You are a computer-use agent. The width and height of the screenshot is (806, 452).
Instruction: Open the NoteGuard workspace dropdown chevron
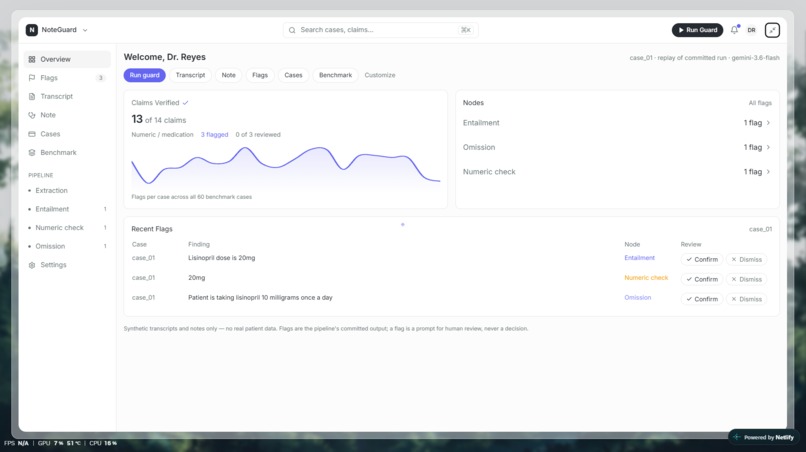[85, 30]
